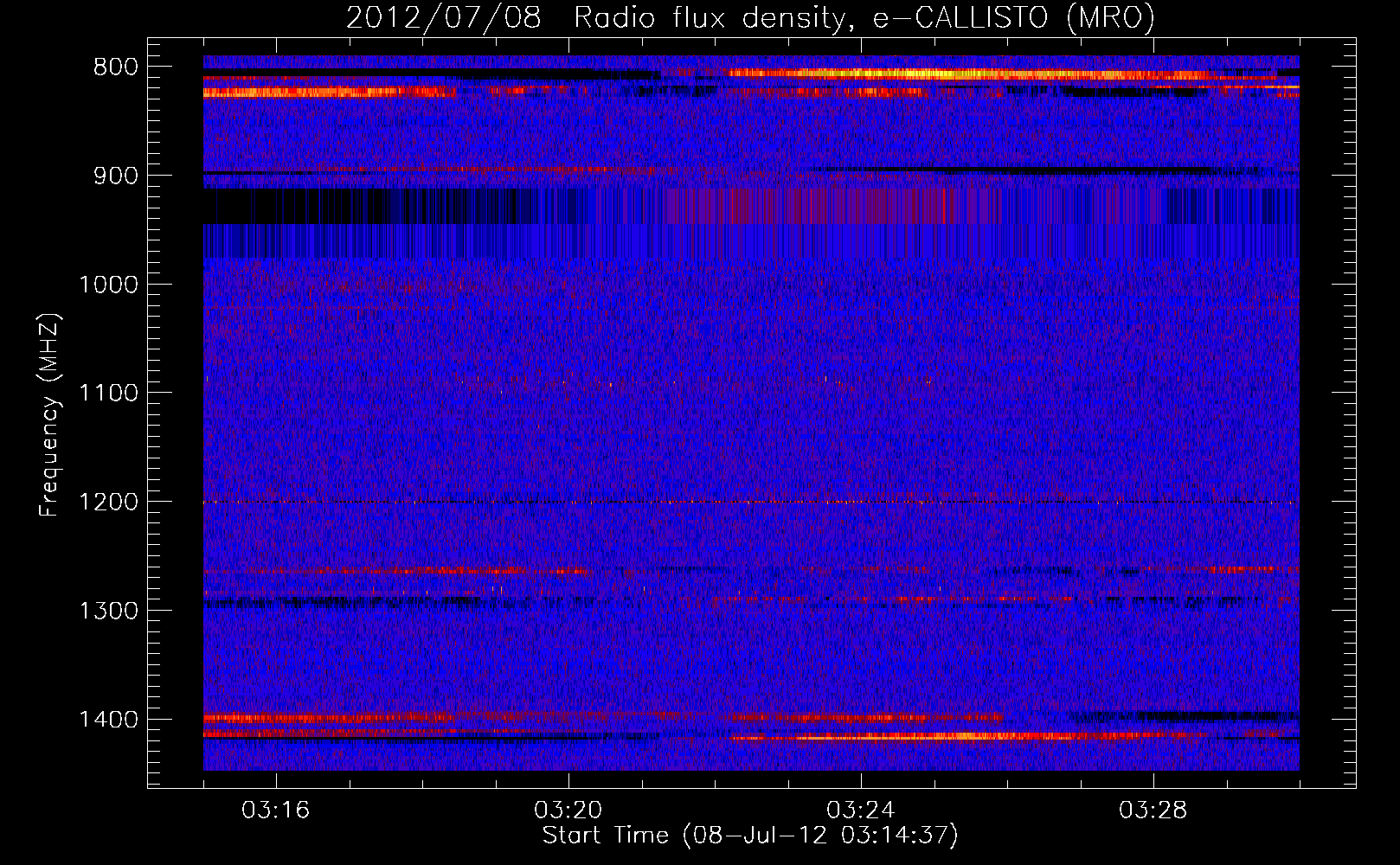Click the 'Frequency (MHZ)' axis title

pos(49,415)
